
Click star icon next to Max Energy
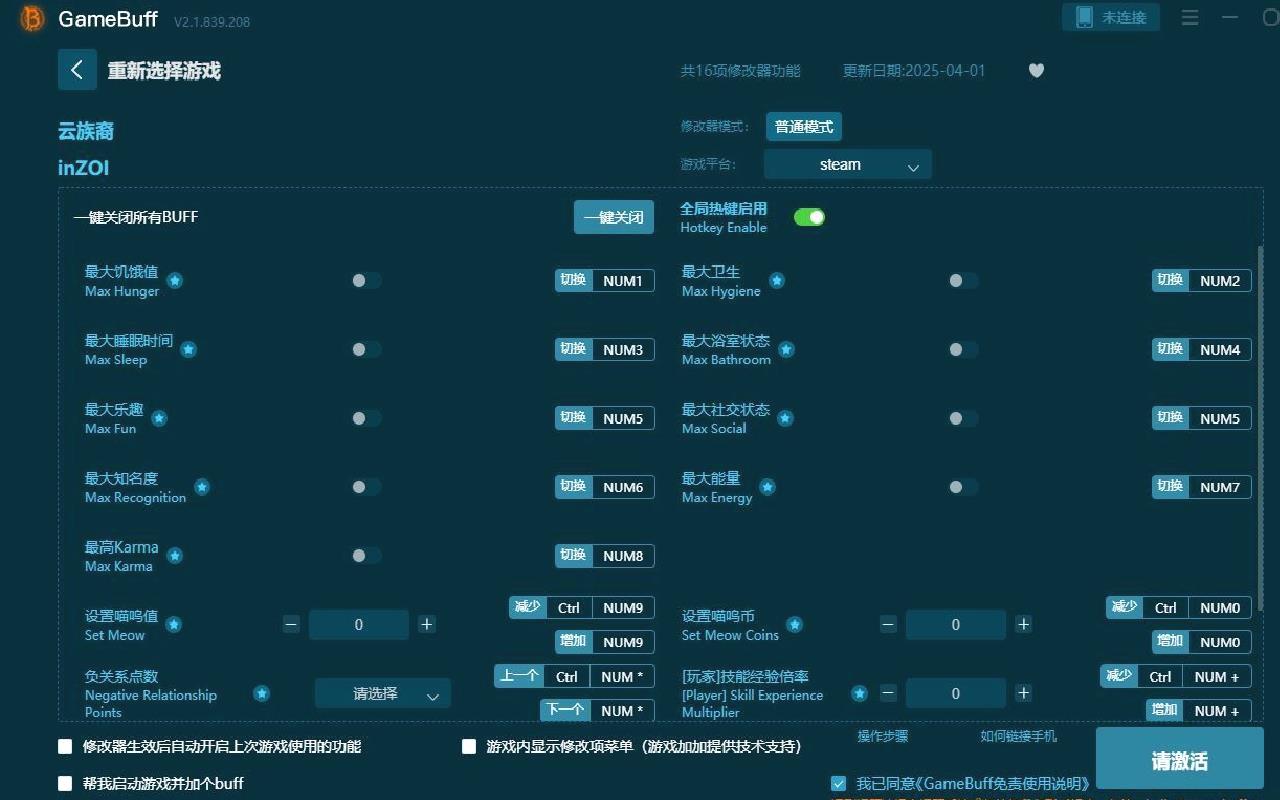pos(767,487)
